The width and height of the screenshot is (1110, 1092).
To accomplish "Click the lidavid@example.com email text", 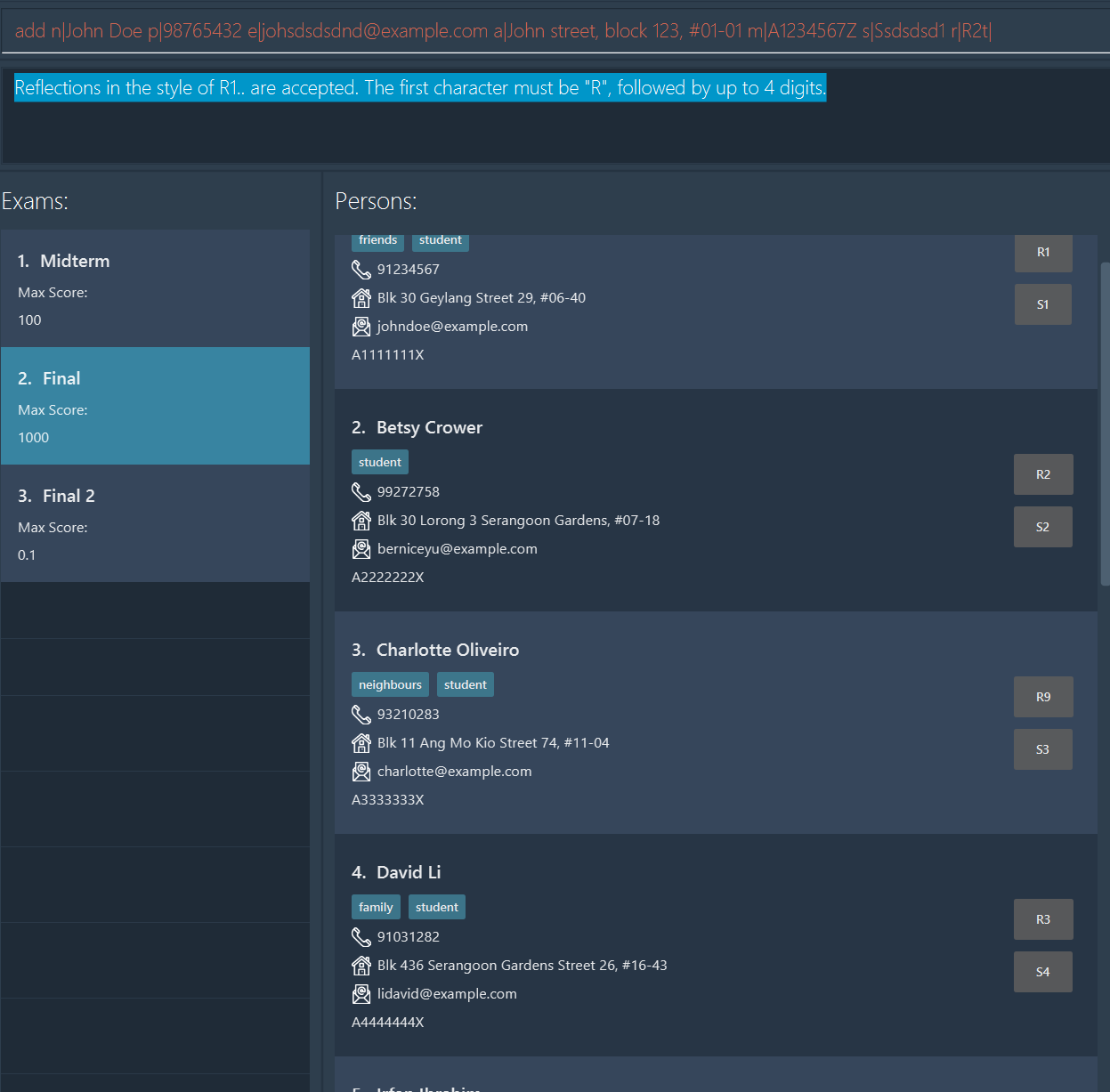I will [447, 994].
